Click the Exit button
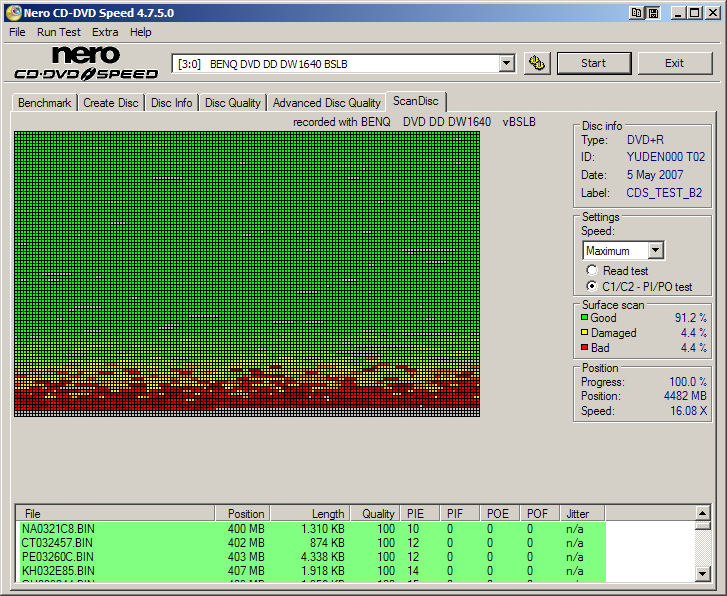Image resolution: width=727 pixels, height=596 pixels. (x=675, y=63)
